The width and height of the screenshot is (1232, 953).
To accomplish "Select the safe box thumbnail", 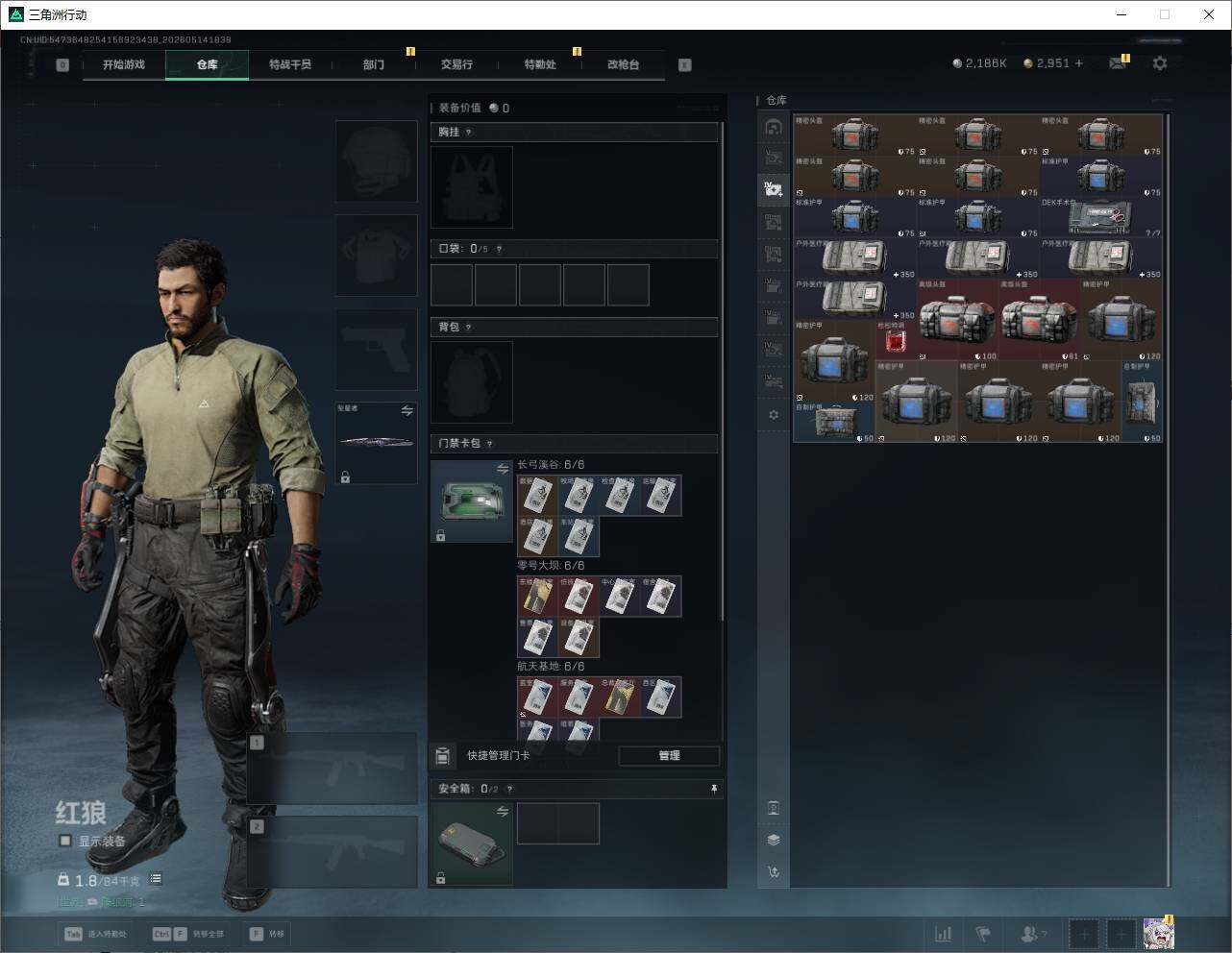I will pyautogui.click(x=471, y=844).
